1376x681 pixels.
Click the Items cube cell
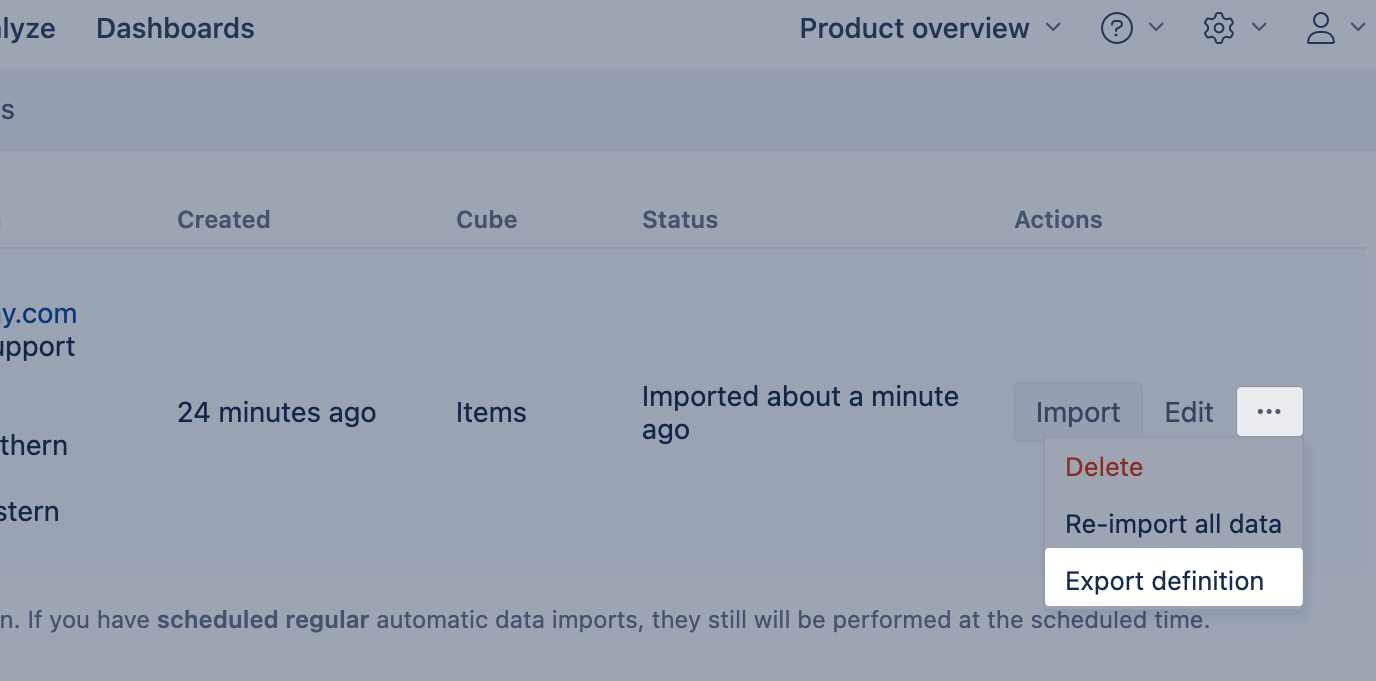[x=491, y=412]
